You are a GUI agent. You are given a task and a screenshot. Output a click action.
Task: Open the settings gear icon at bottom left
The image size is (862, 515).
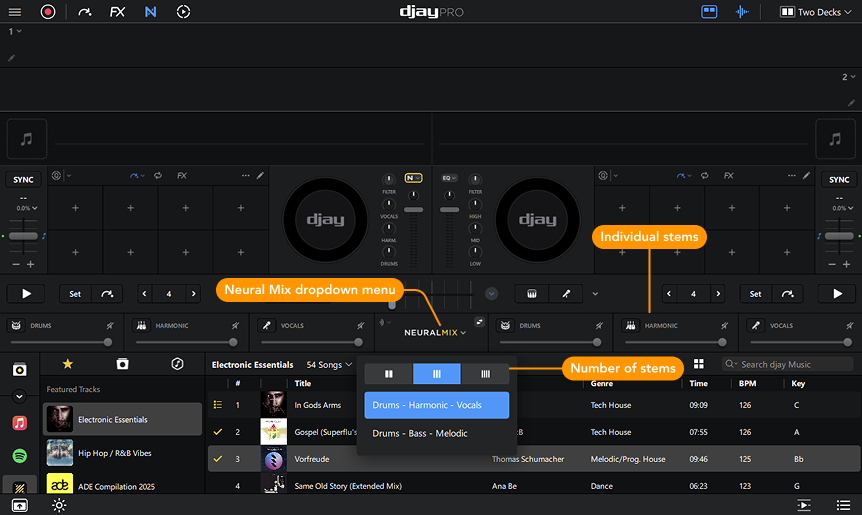point(59,505)
